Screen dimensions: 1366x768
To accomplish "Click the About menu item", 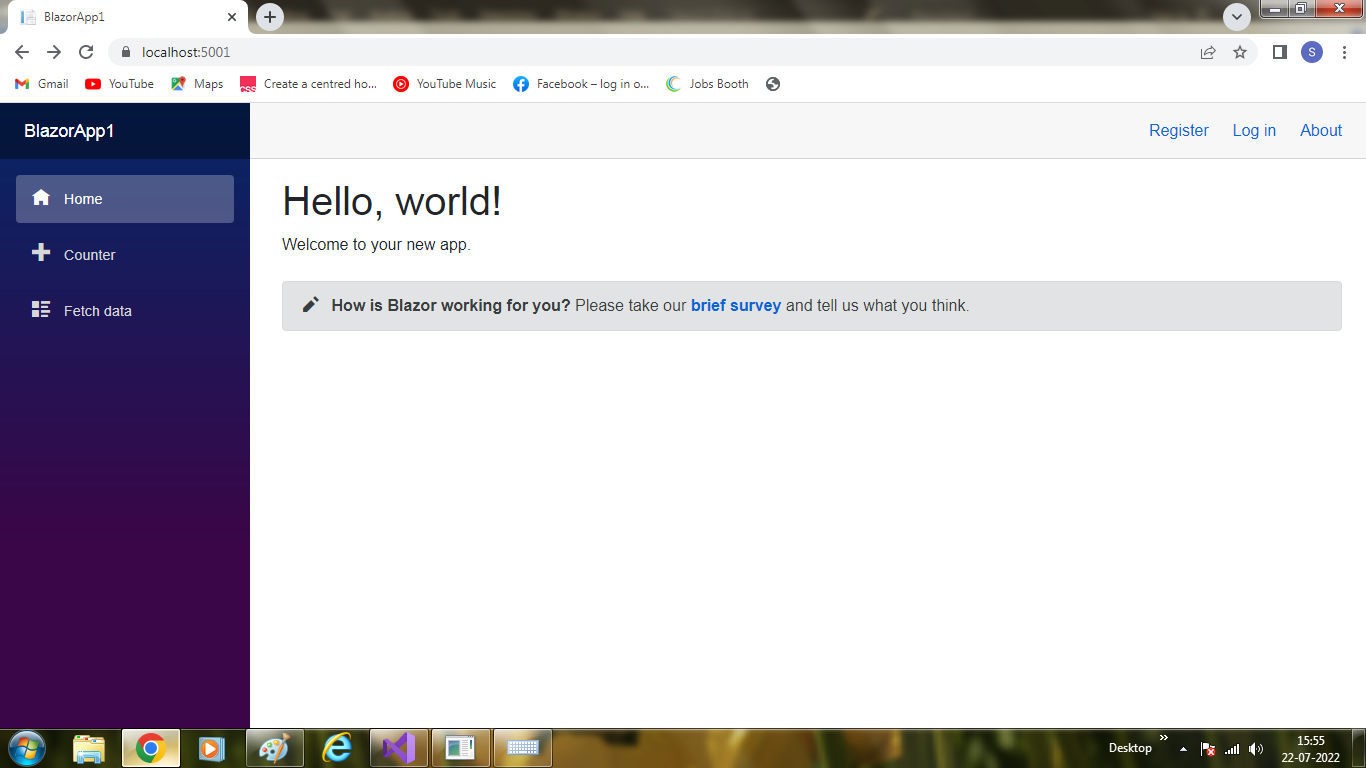I will (1320, 130).
